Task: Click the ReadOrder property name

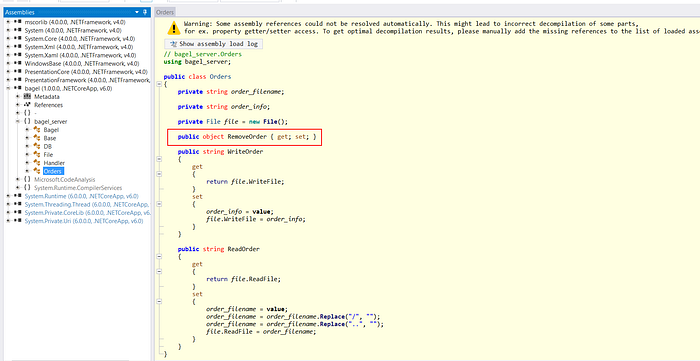Action: pyautogui.click(x=244, y=249)
